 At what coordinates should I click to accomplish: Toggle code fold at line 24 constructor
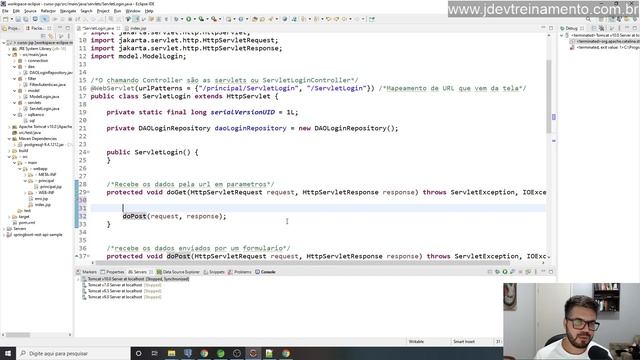click(89, 152)
